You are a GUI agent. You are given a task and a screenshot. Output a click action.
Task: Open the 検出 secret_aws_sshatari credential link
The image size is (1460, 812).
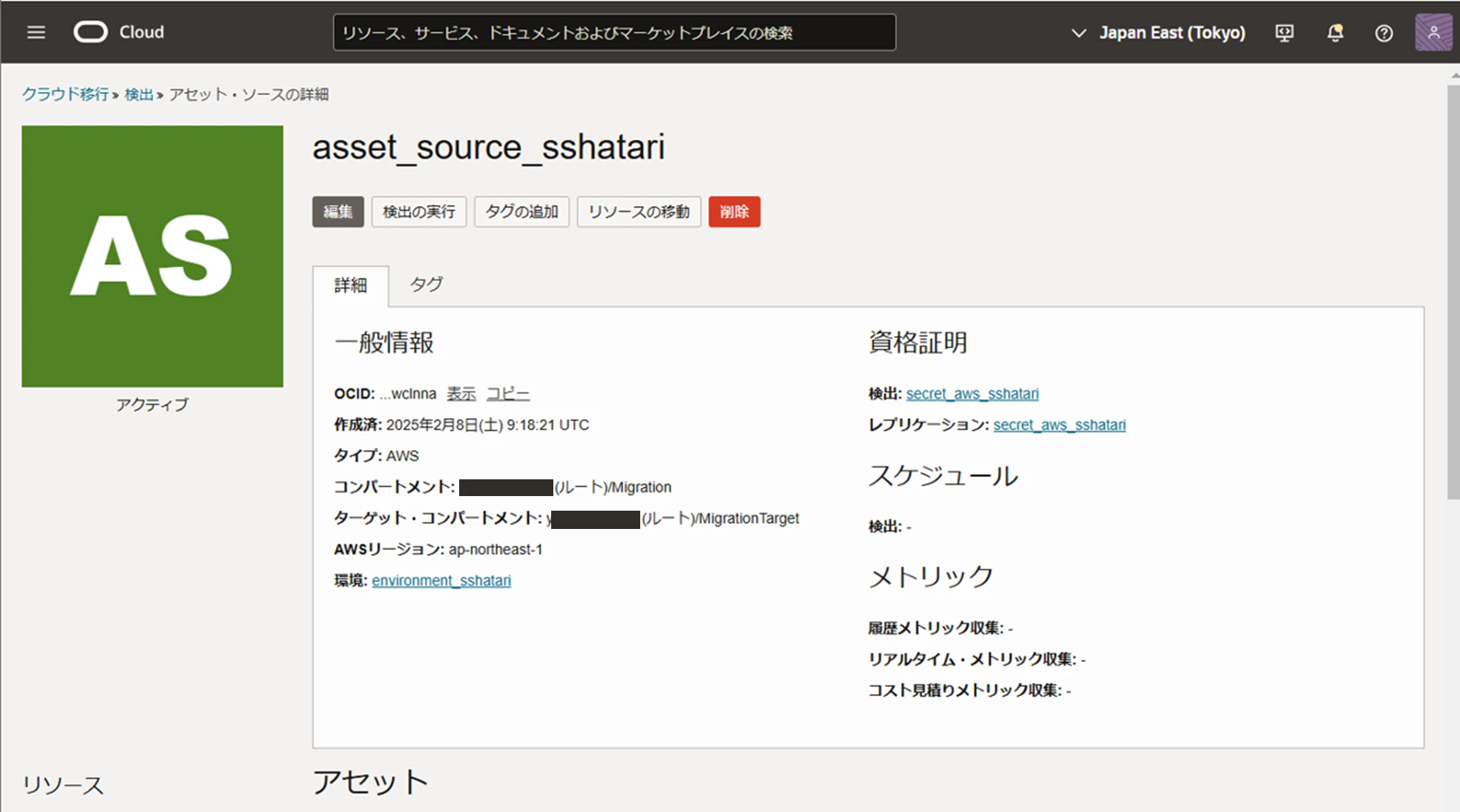[x=972, y=394]
